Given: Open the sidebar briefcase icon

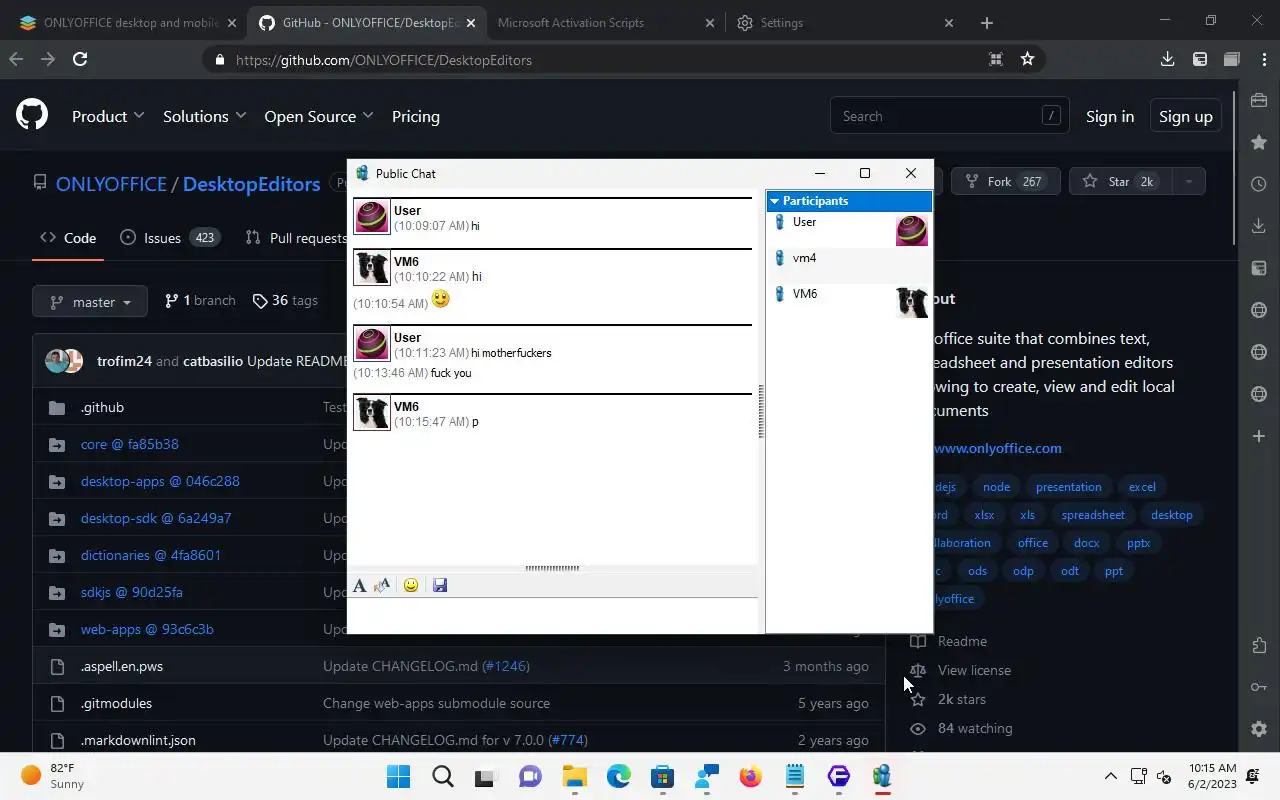Looking at the screenshot, I should pos(1259,100).
